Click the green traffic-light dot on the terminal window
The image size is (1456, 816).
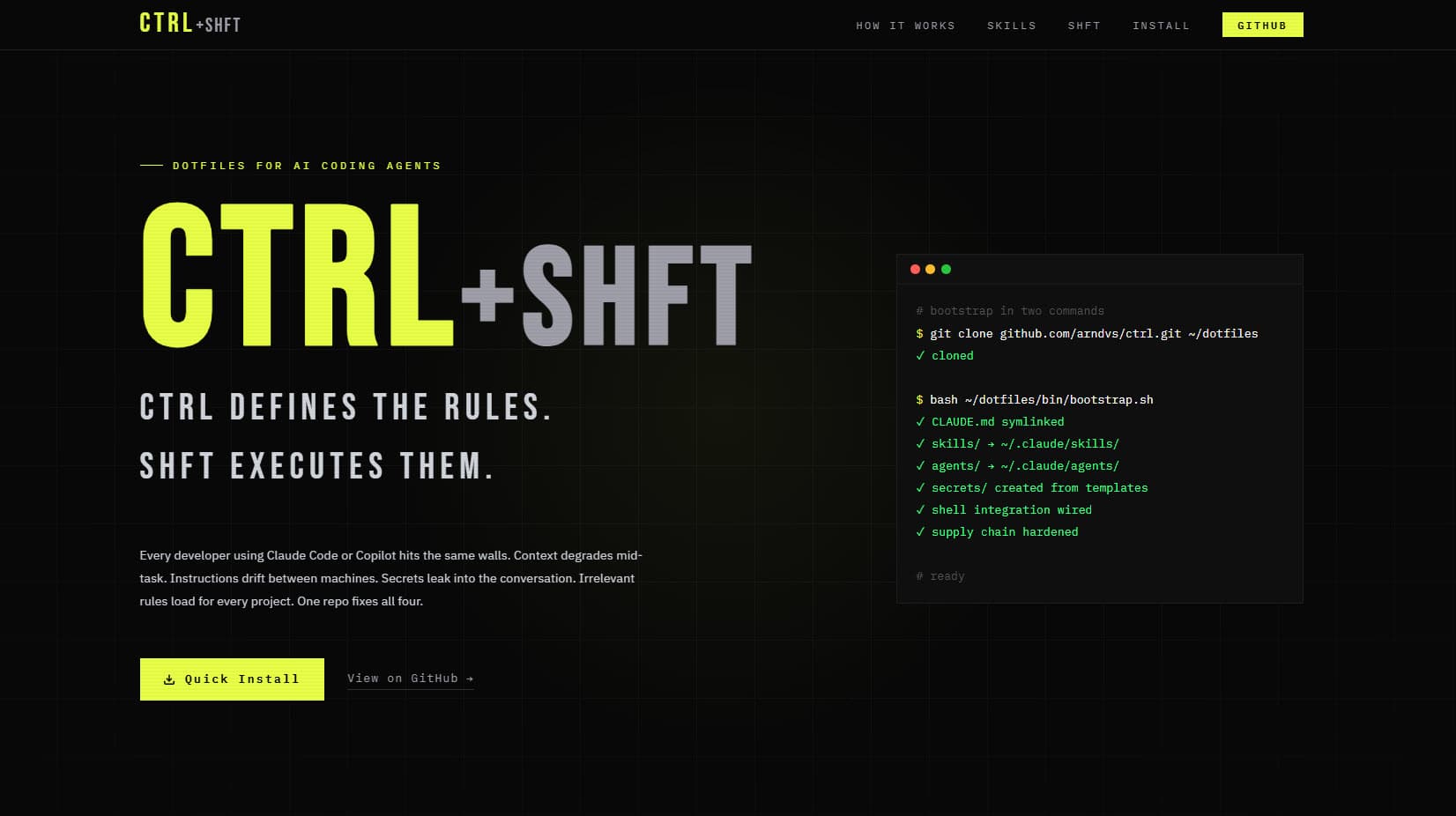(946, 269)
